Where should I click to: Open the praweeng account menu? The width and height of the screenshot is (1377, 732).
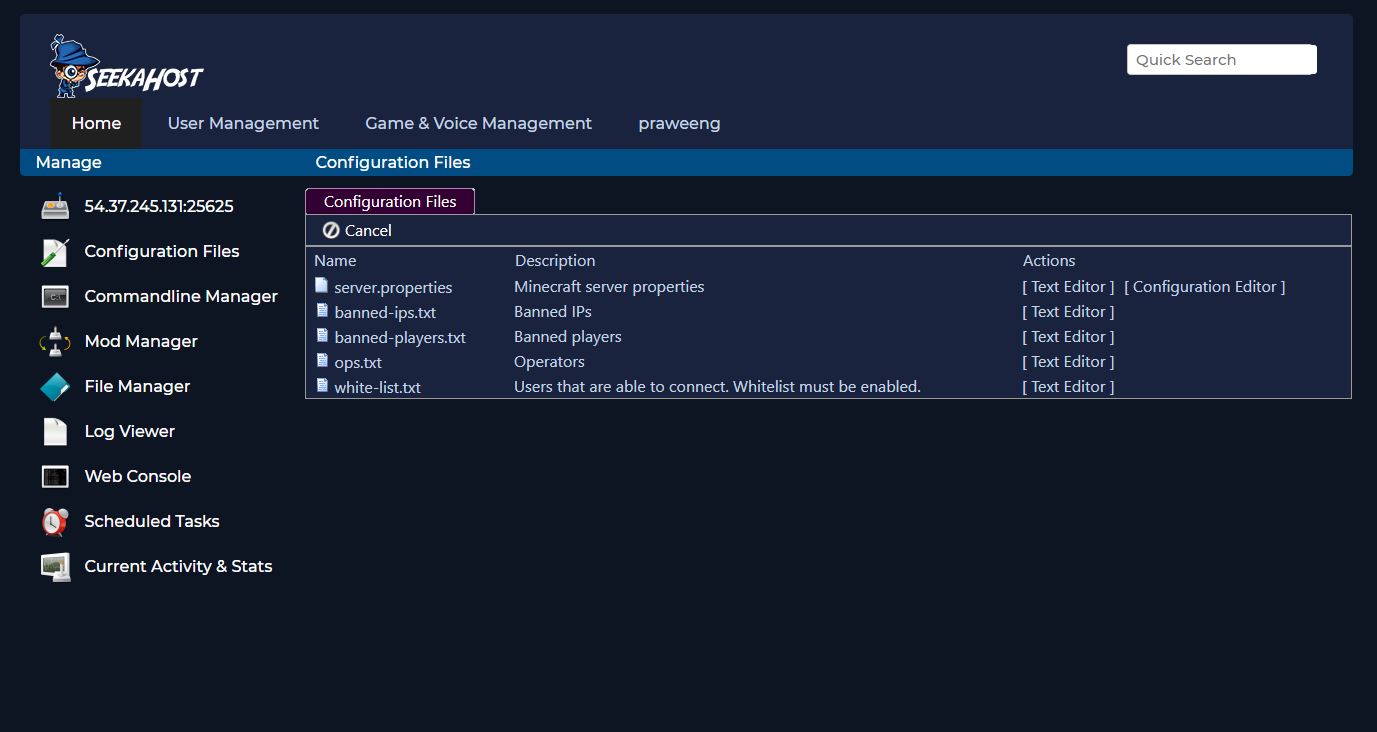click(x=679, y=124)
